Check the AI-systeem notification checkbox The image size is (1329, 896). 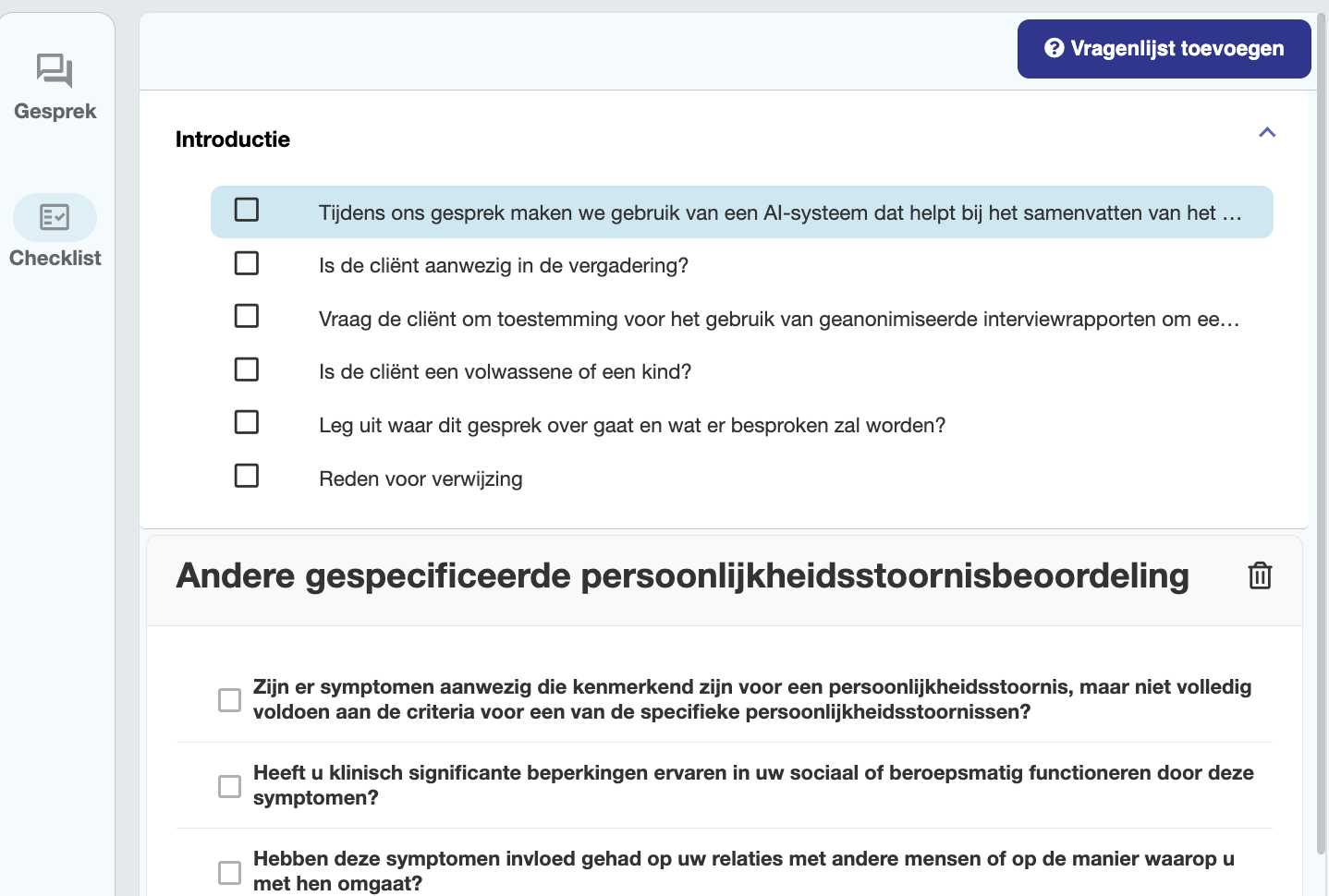tap(247, 210)
